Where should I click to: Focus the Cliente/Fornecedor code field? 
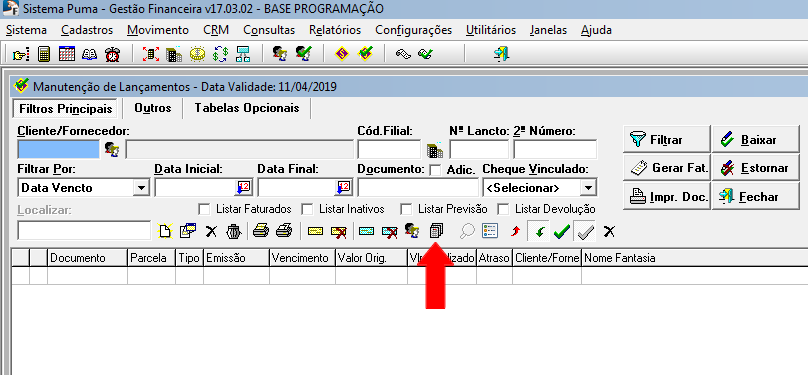point(58,149)
